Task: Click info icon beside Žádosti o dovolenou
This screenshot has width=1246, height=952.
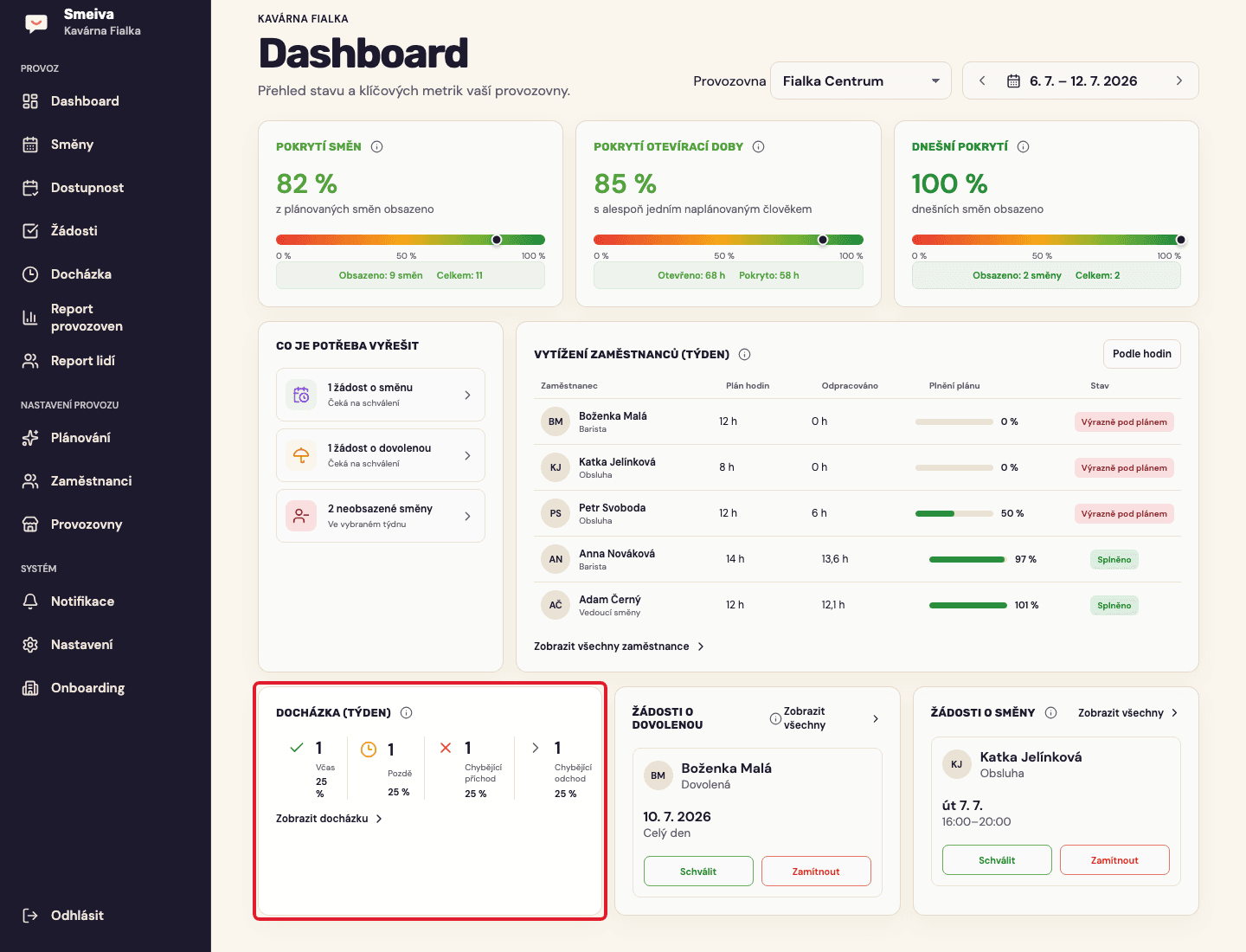Action: pos(775,718)
